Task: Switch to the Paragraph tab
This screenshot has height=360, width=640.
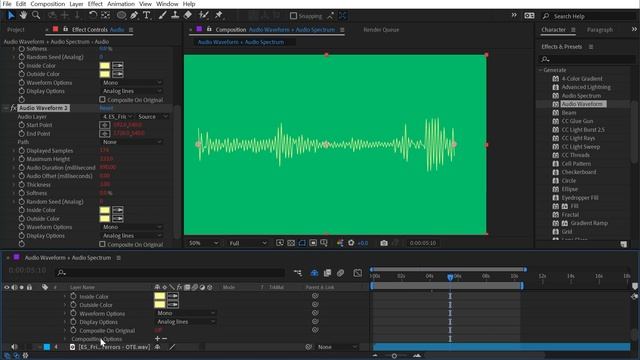Action: [x=600, y=30]
